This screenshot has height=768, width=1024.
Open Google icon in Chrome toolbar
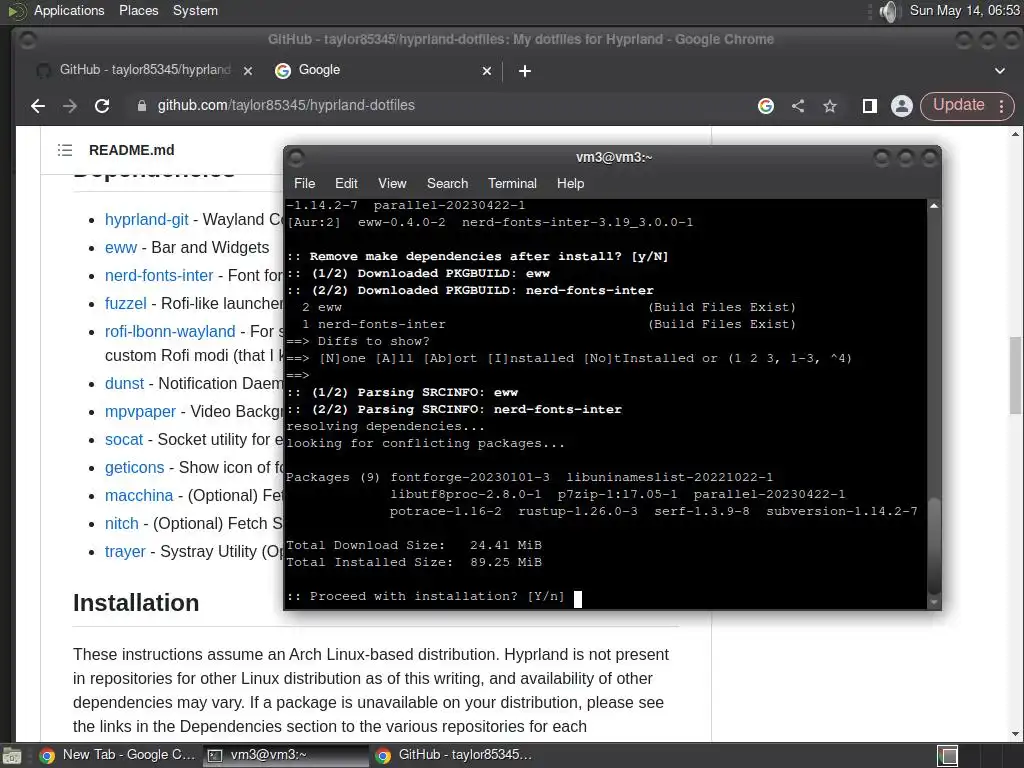766,106
